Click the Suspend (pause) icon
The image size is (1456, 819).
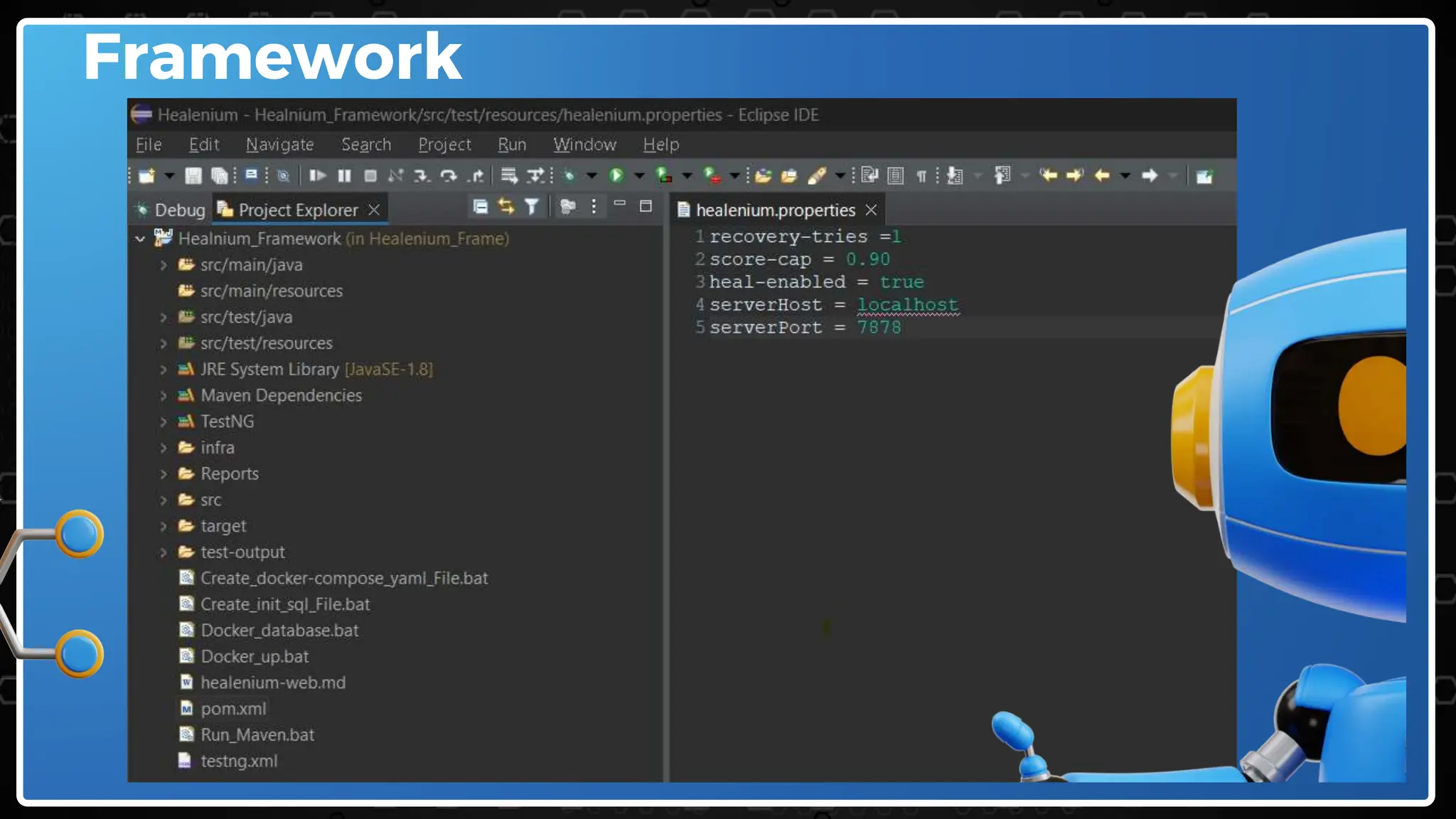(x=344, y=176)
